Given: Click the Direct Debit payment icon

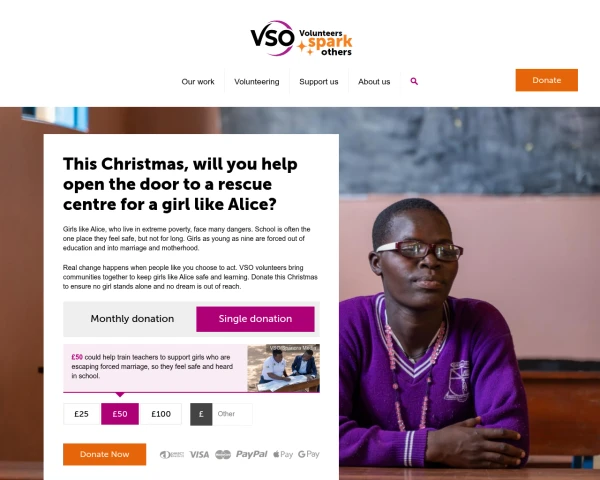Looking at the screenshot, I should pos(172,455).
